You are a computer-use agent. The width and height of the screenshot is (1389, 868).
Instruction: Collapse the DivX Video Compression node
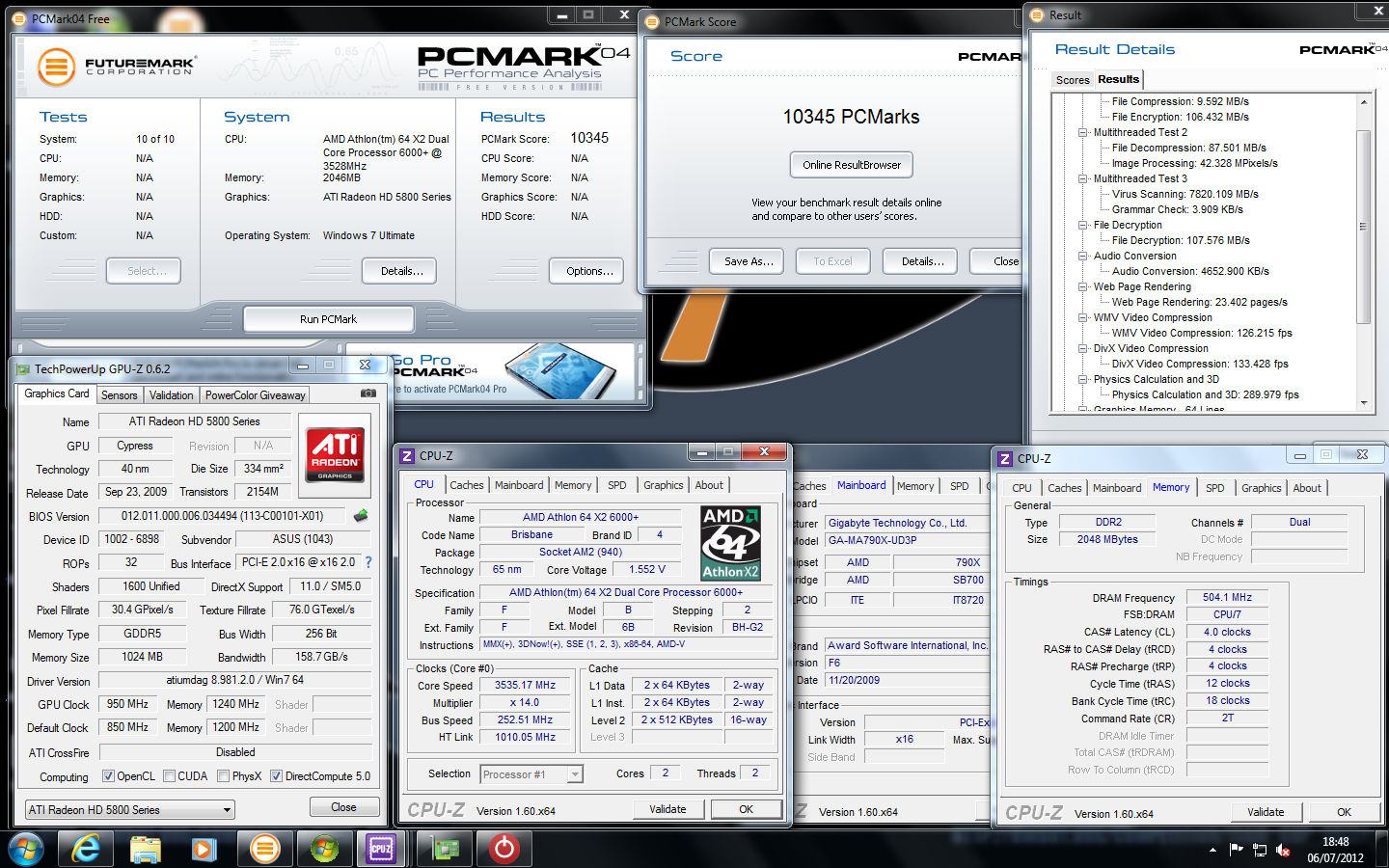(x=1083, y=348)
